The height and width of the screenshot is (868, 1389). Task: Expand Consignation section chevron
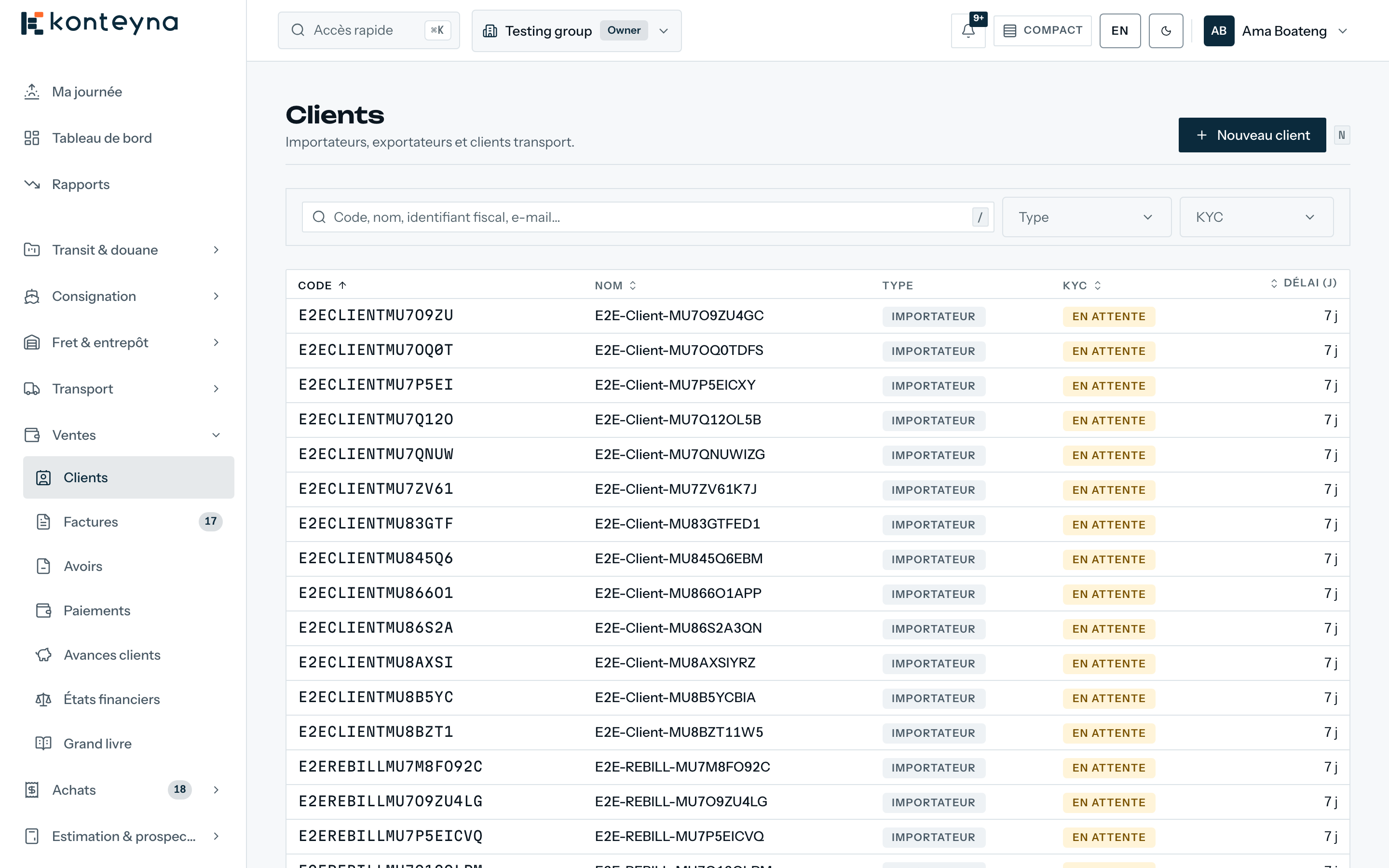click(x=216, y=296)
